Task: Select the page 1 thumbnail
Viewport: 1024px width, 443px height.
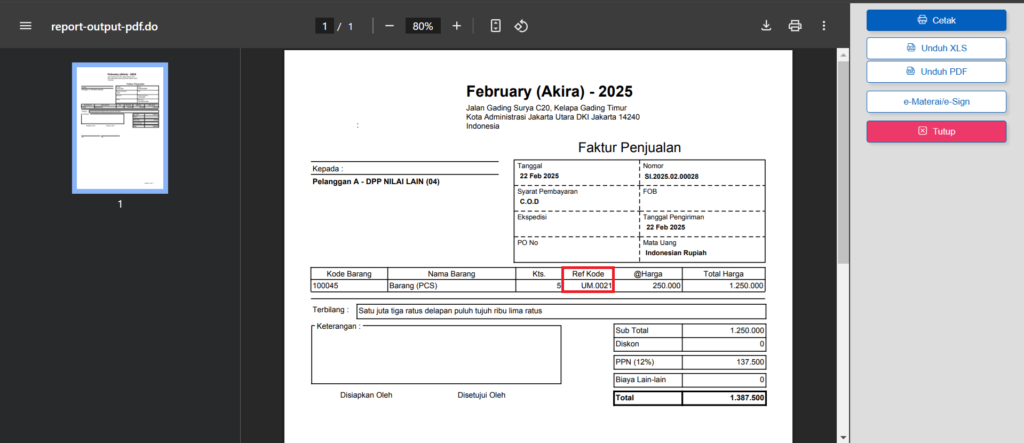Action: [120, 126]
